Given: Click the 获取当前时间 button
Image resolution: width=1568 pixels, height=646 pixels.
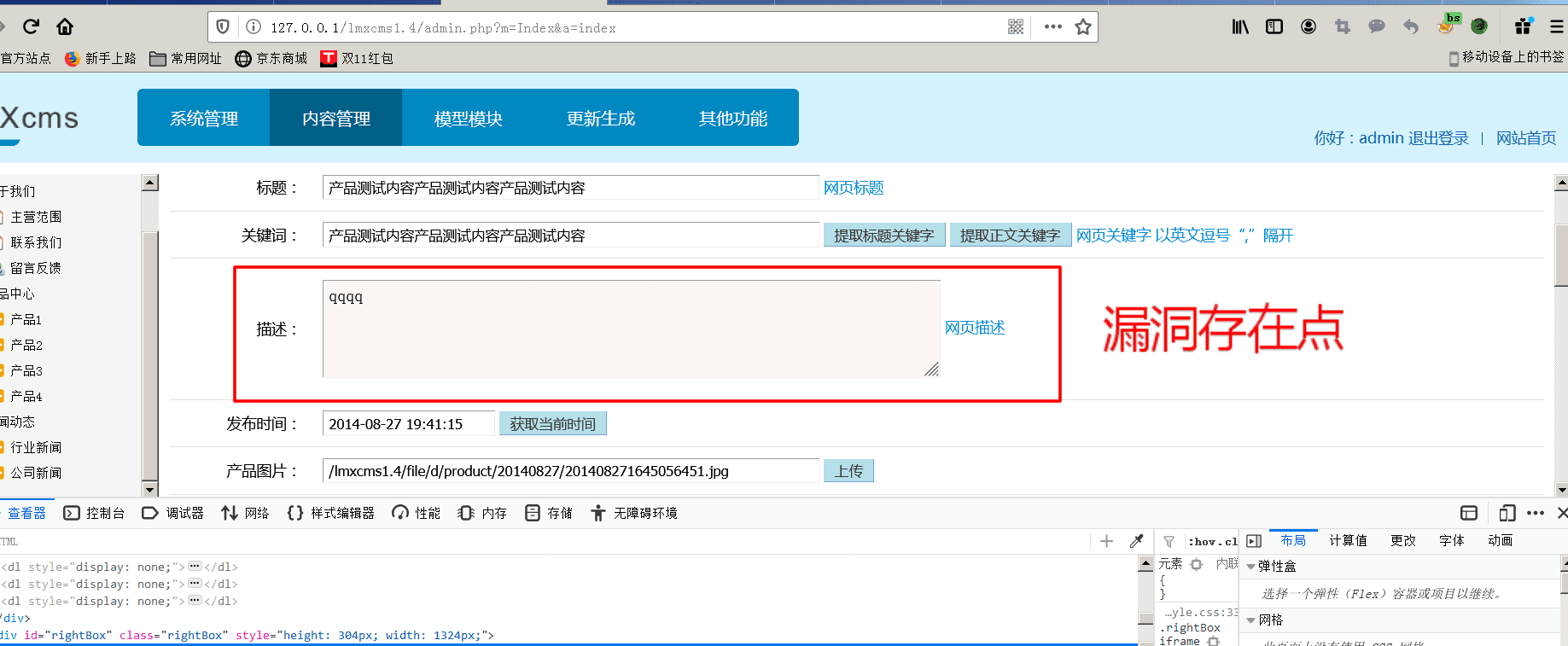Looking at the screenshot, I should point(553,424).
